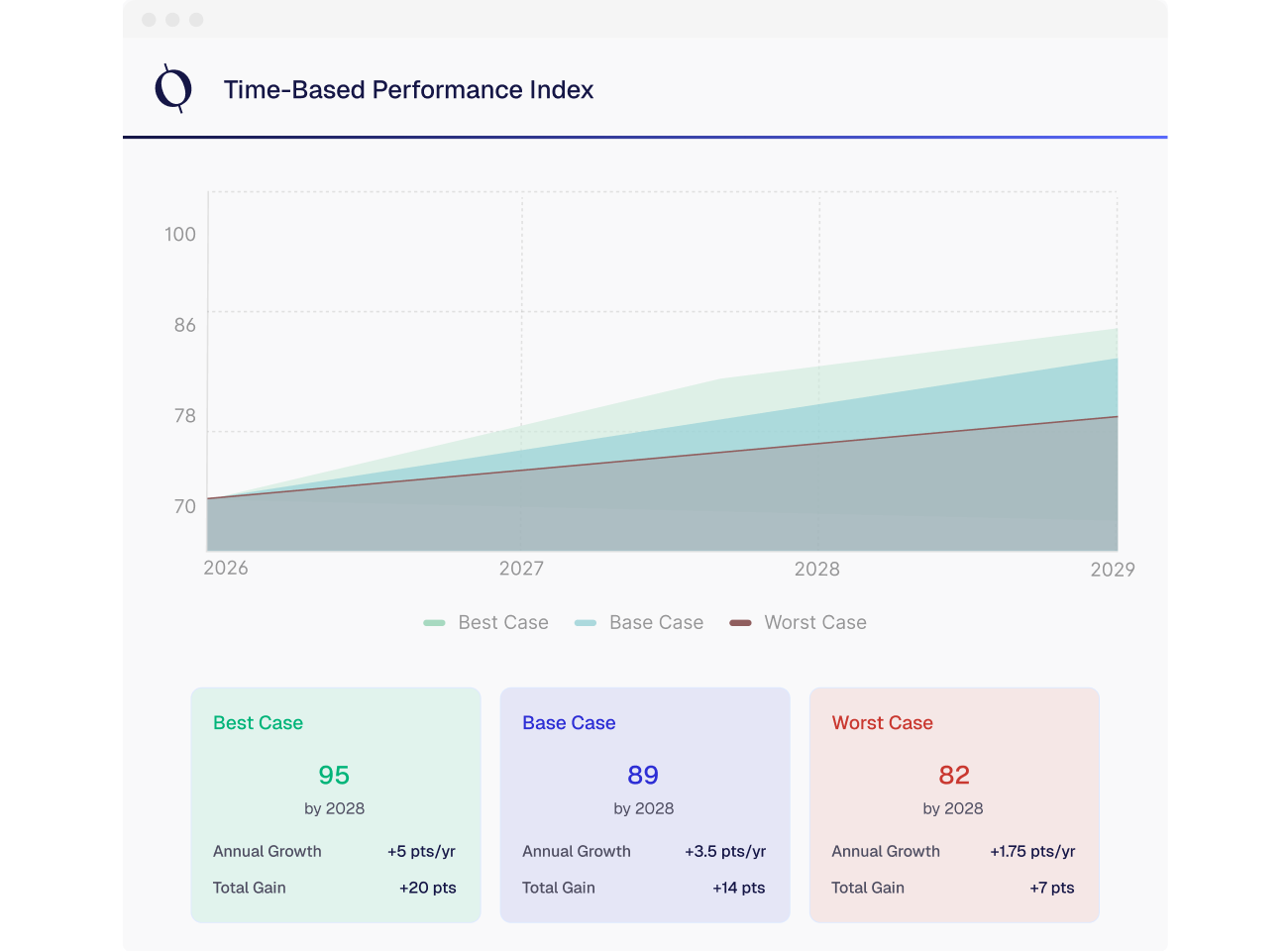1288x951 pixels.
Task: Select the 2028 x-axis label
Action: click(x=817, y=570)
